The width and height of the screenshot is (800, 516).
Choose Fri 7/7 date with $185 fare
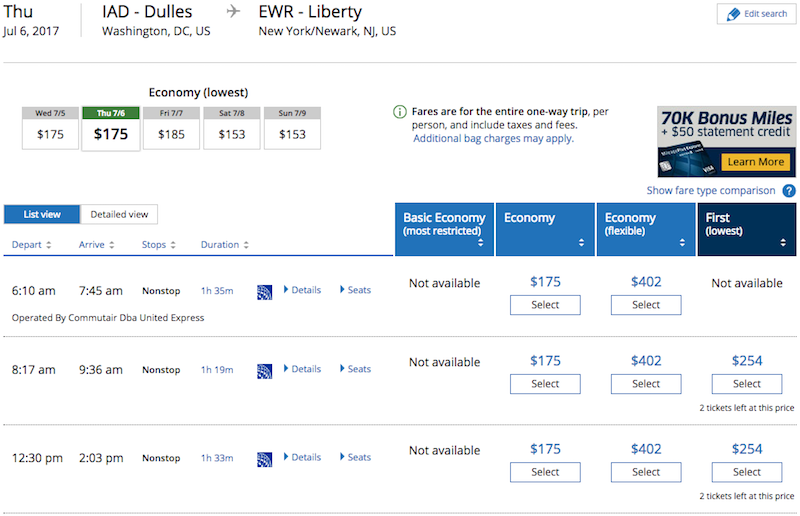click(x=171, y=128)
